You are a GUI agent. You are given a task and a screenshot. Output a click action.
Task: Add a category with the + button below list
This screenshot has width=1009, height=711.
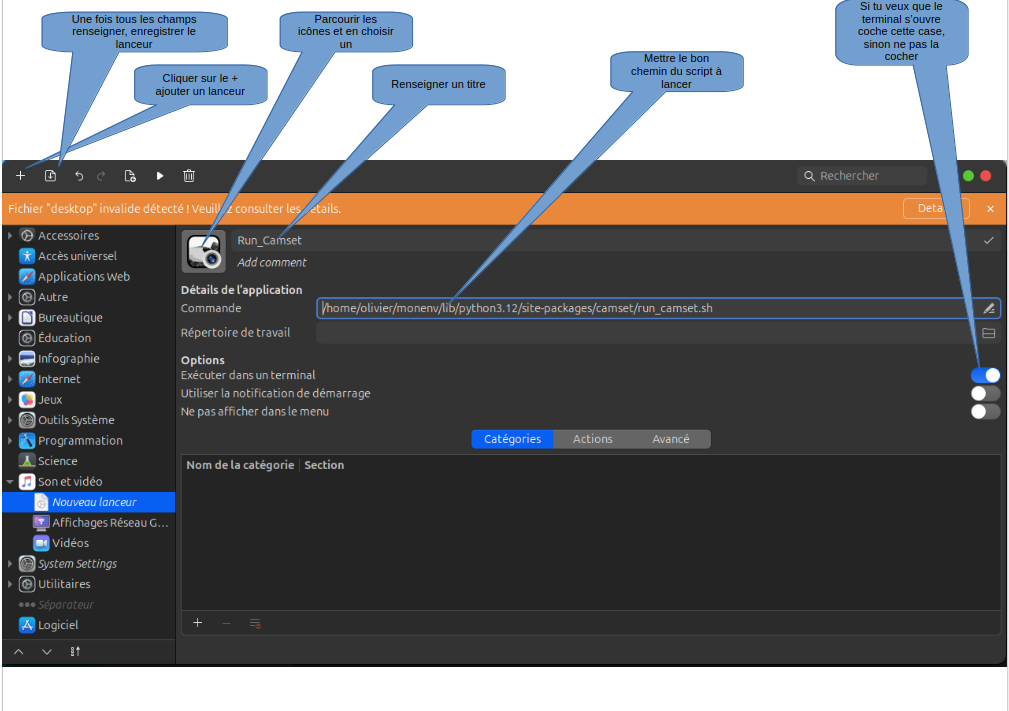click(198, 623)
